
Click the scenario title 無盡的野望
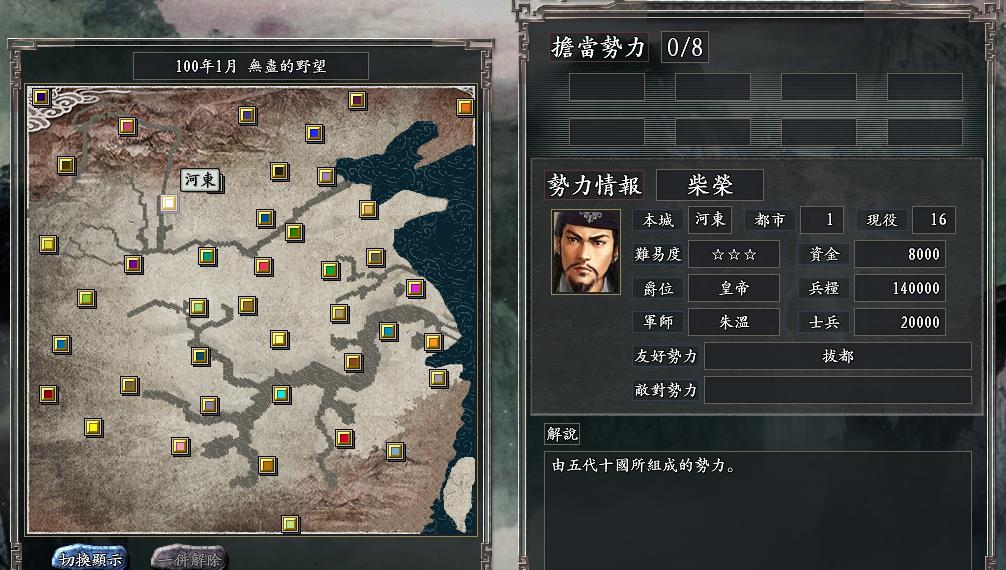pos(287,66)
